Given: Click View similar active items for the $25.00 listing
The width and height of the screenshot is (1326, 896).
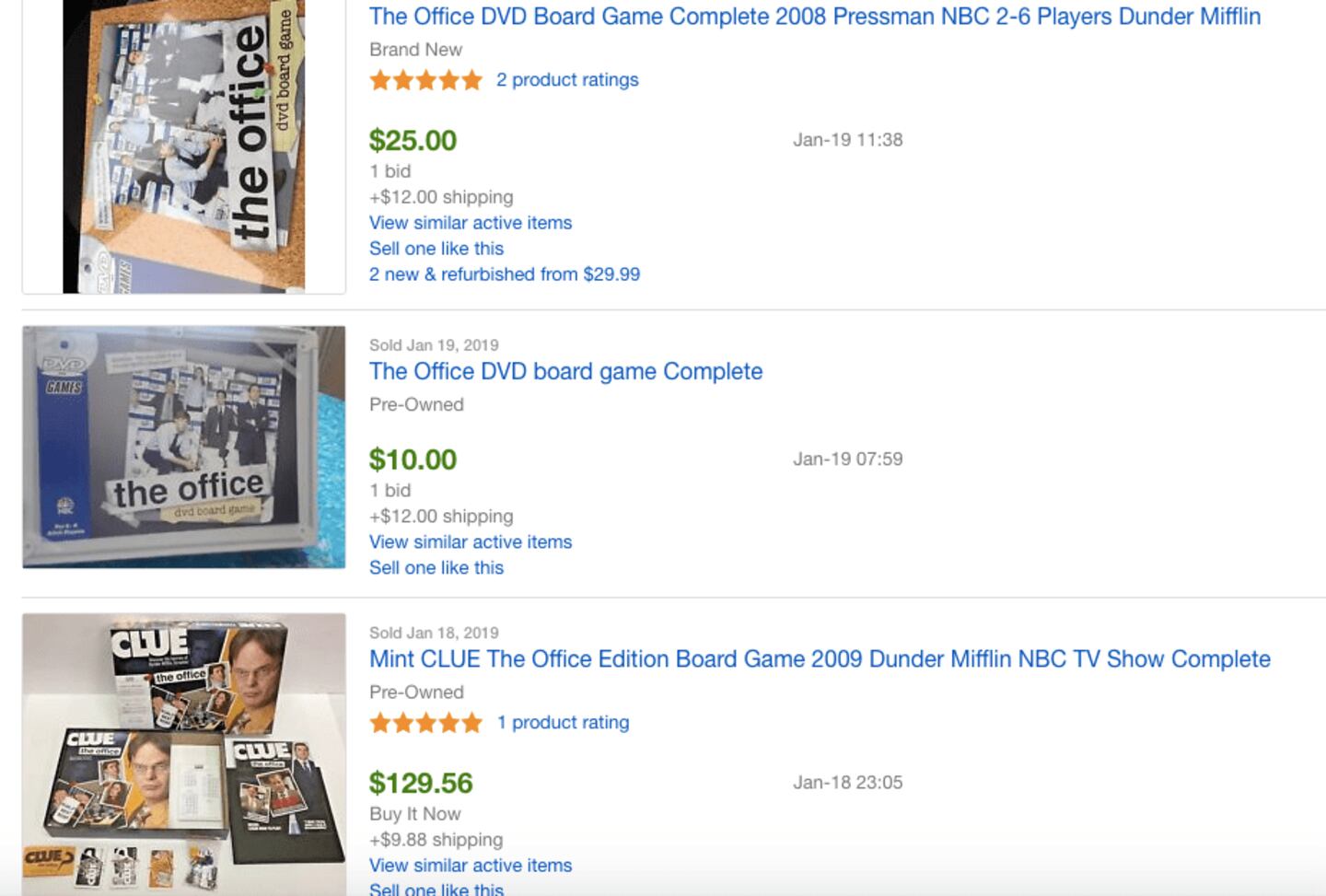Looking at the screenshot, I should pyautogui.click(x=470, y=223).
